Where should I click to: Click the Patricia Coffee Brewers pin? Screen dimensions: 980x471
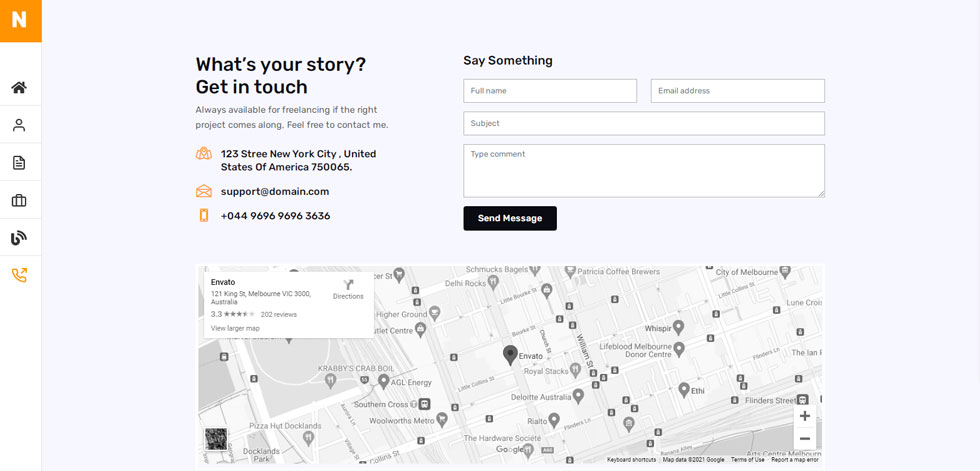point(569,272)
